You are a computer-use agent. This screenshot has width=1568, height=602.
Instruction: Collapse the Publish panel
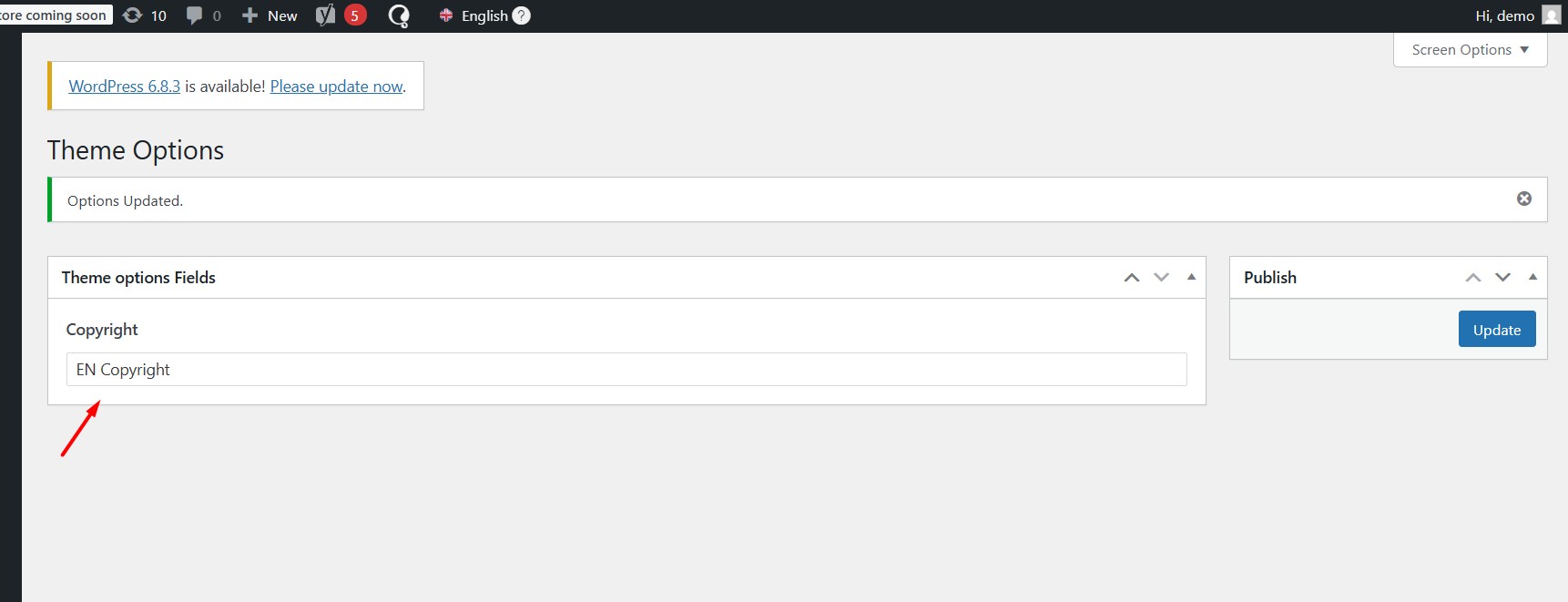pyautogui.click(x=1532, y=278)
